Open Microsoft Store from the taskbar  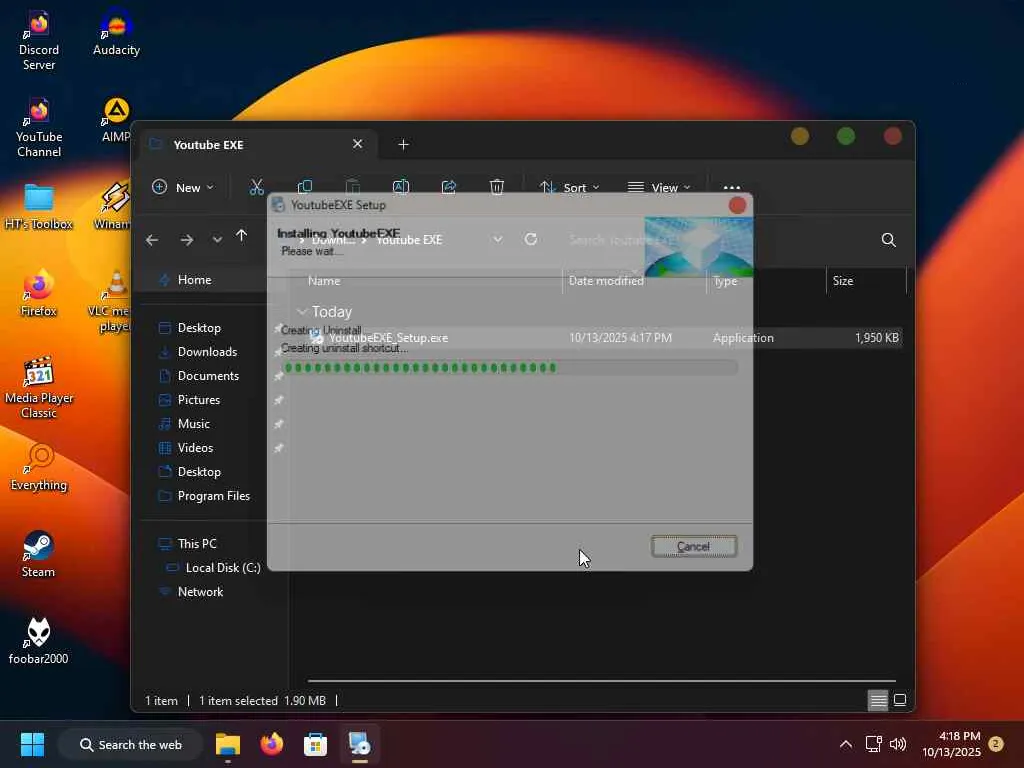315,744
